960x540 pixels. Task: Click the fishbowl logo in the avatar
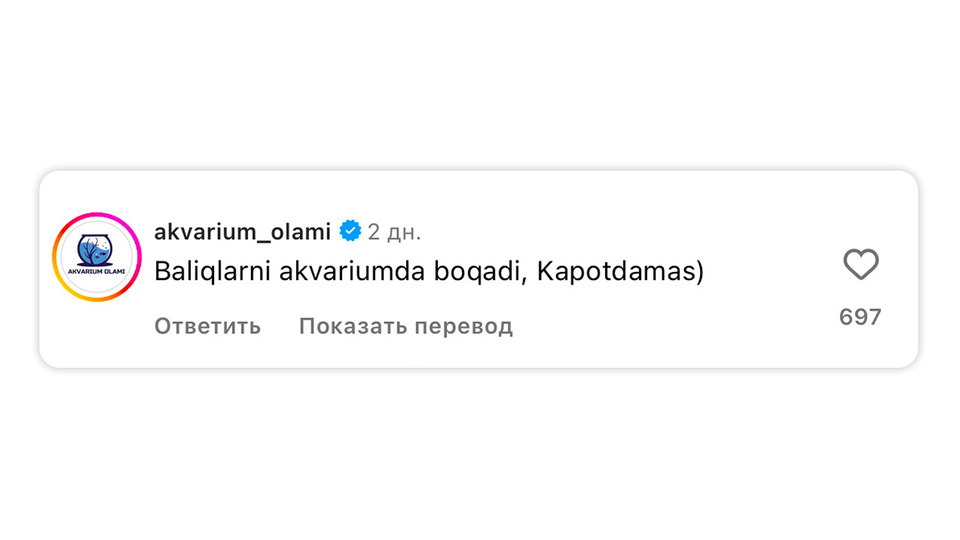click(x=97, y=250)
